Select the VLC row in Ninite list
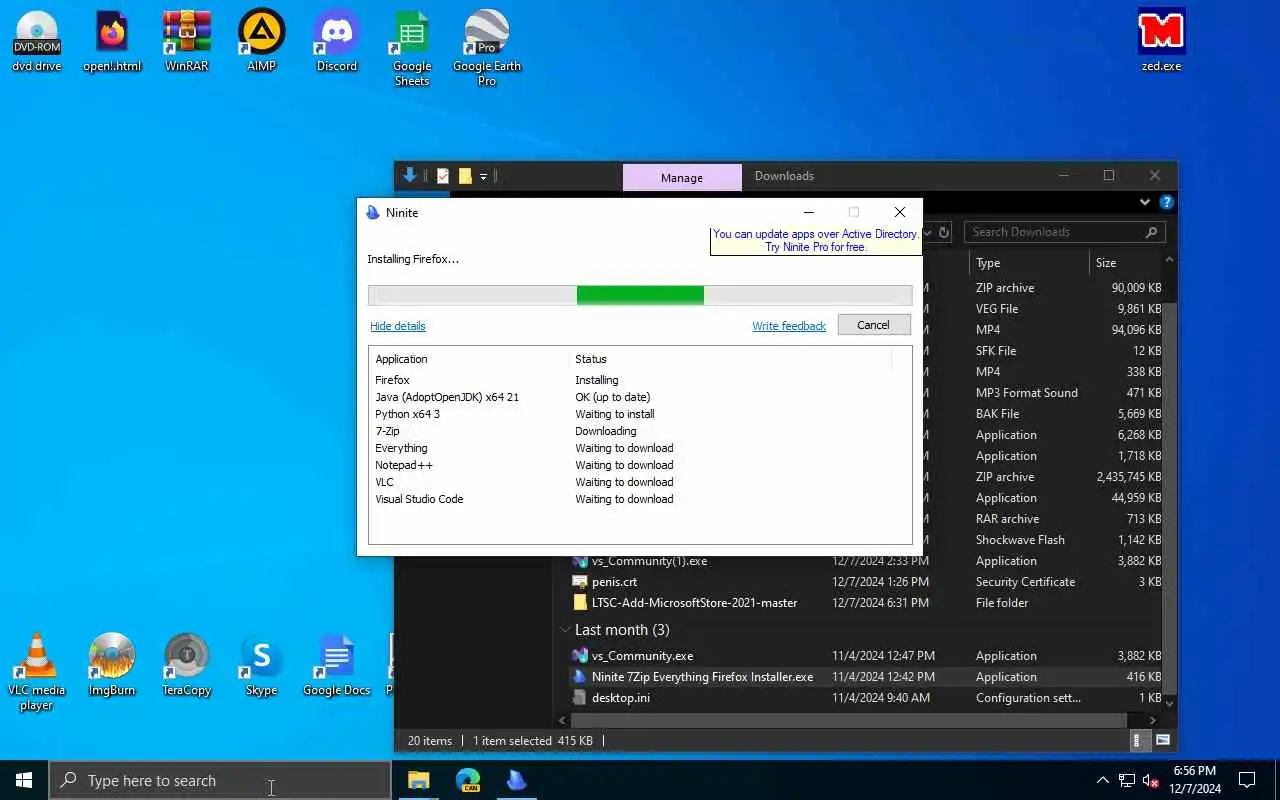The height and width of the screenshot is (800, 1280). (640, 482)
